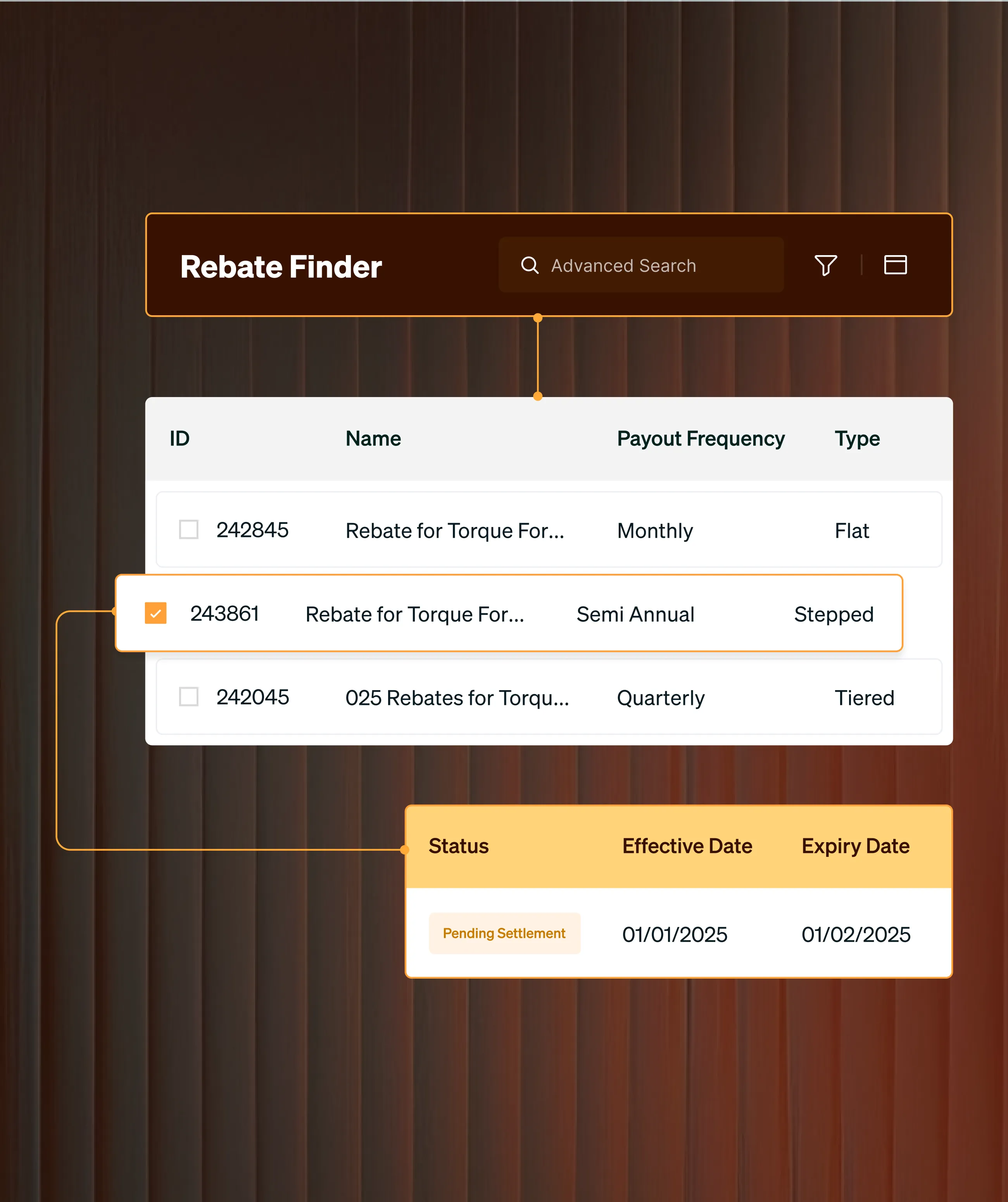Uncheck the selected rebate 243861 checkbox

coord(156,613)
